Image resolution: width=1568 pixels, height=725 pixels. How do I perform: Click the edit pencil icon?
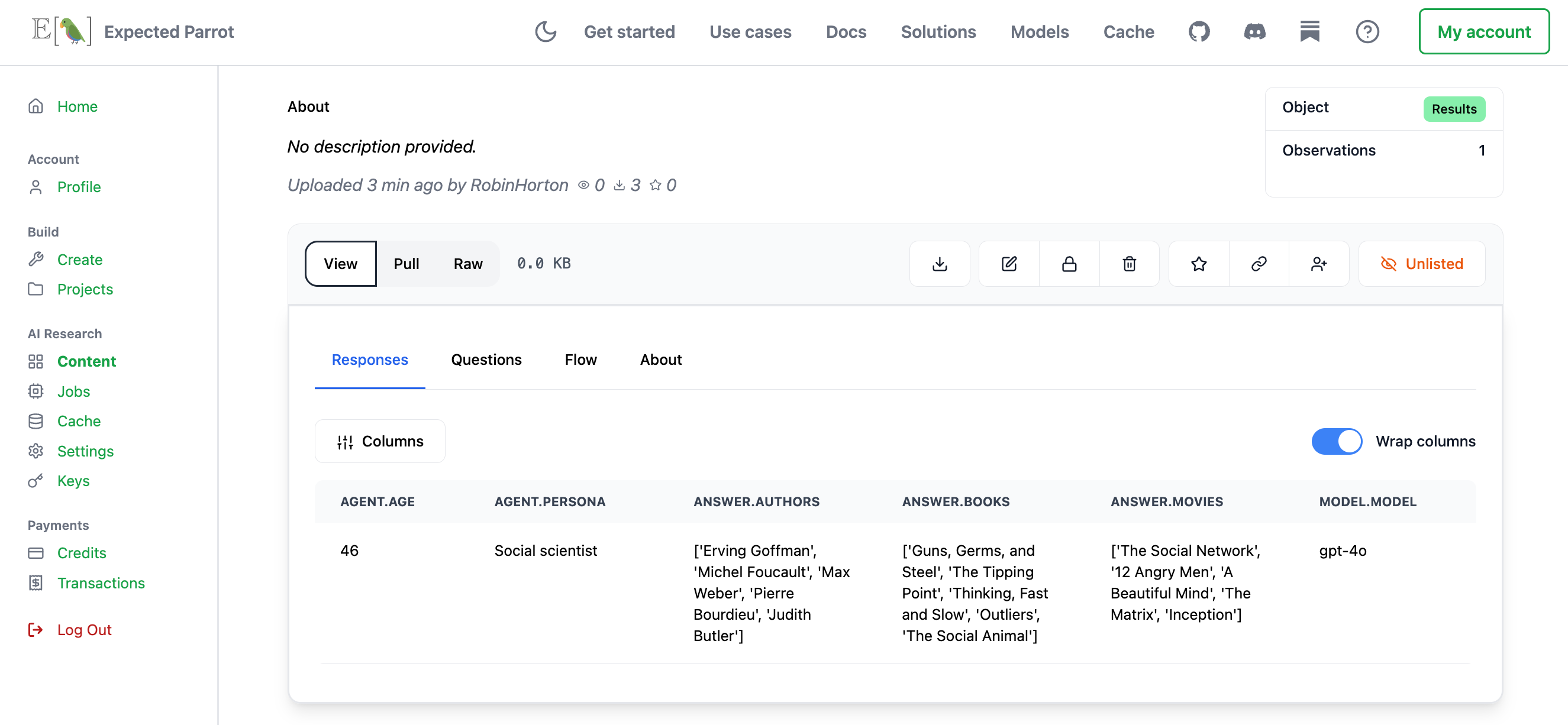click(1009, 263)
